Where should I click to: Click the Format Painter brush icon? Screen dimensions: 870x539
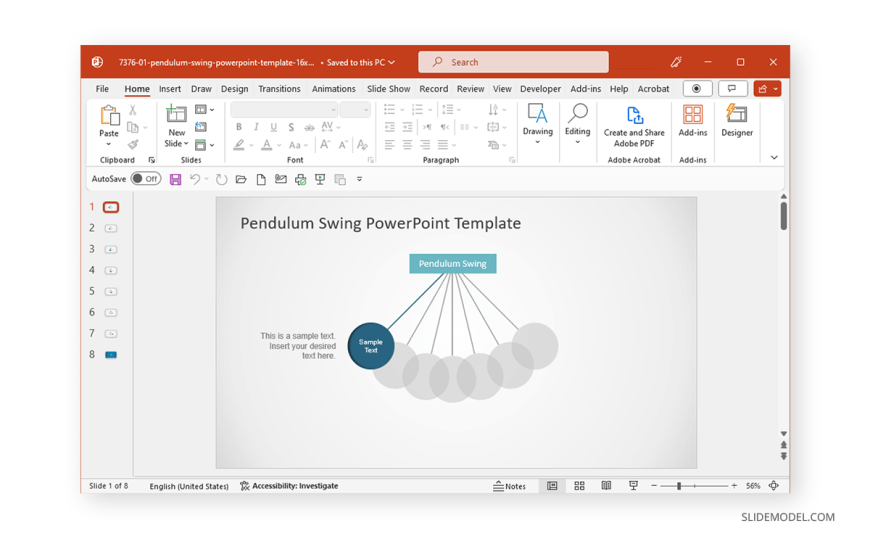coord(133,145)
